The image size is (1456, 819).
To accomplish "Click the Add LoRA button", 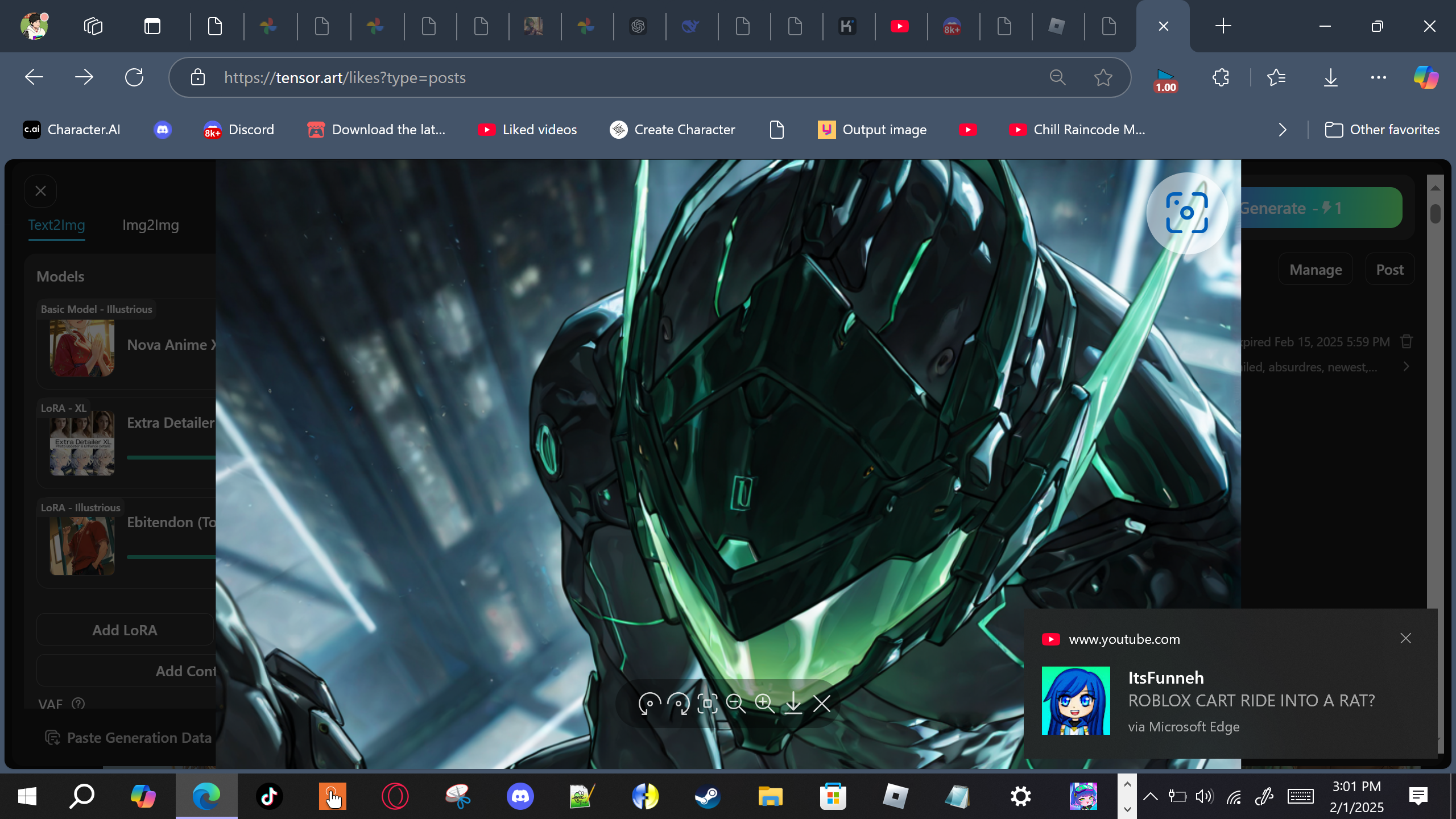I will click(x=125, y=630).
